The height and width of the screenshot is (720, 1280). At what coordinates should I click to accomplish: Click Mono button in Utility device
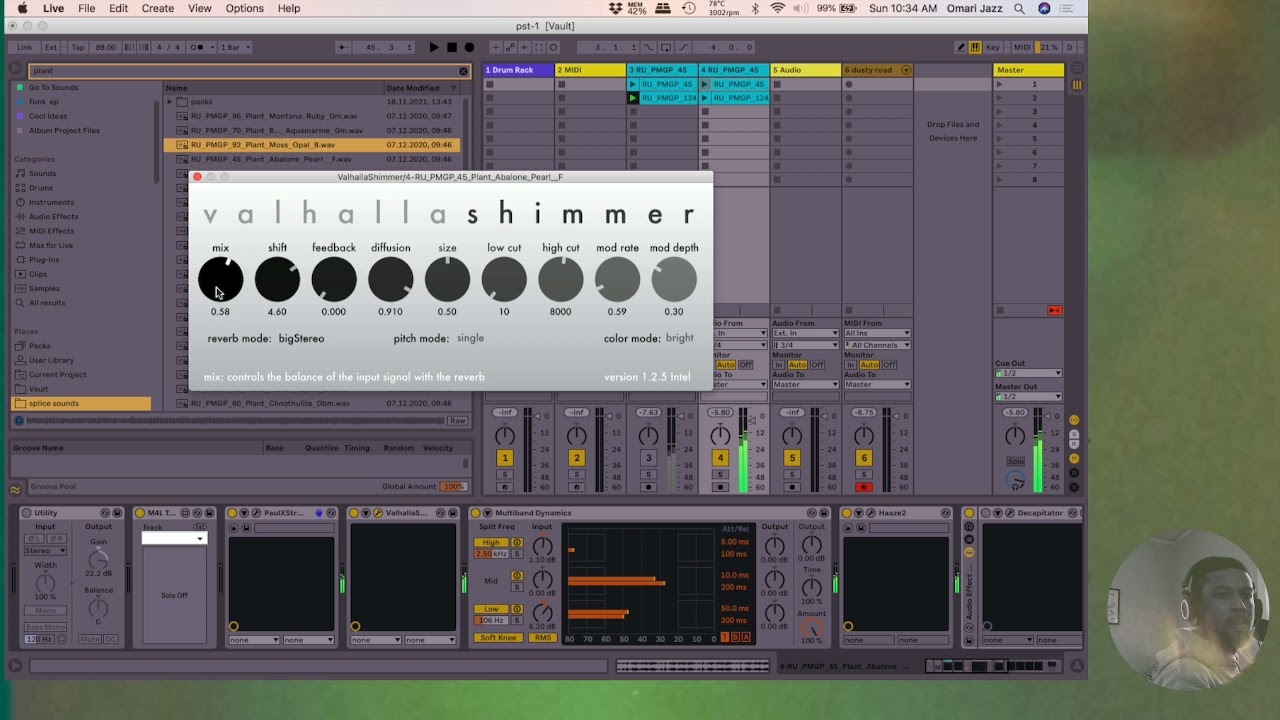pos(45,611)
